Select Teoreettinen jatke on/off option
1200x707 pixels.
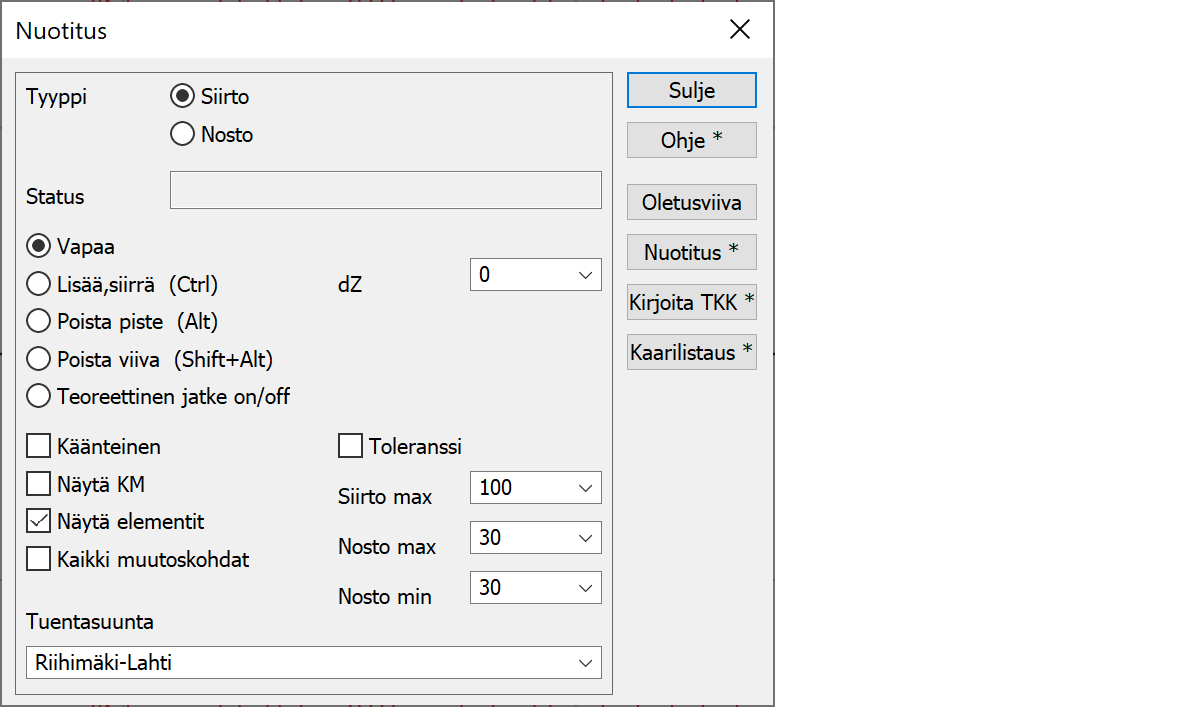39,396
